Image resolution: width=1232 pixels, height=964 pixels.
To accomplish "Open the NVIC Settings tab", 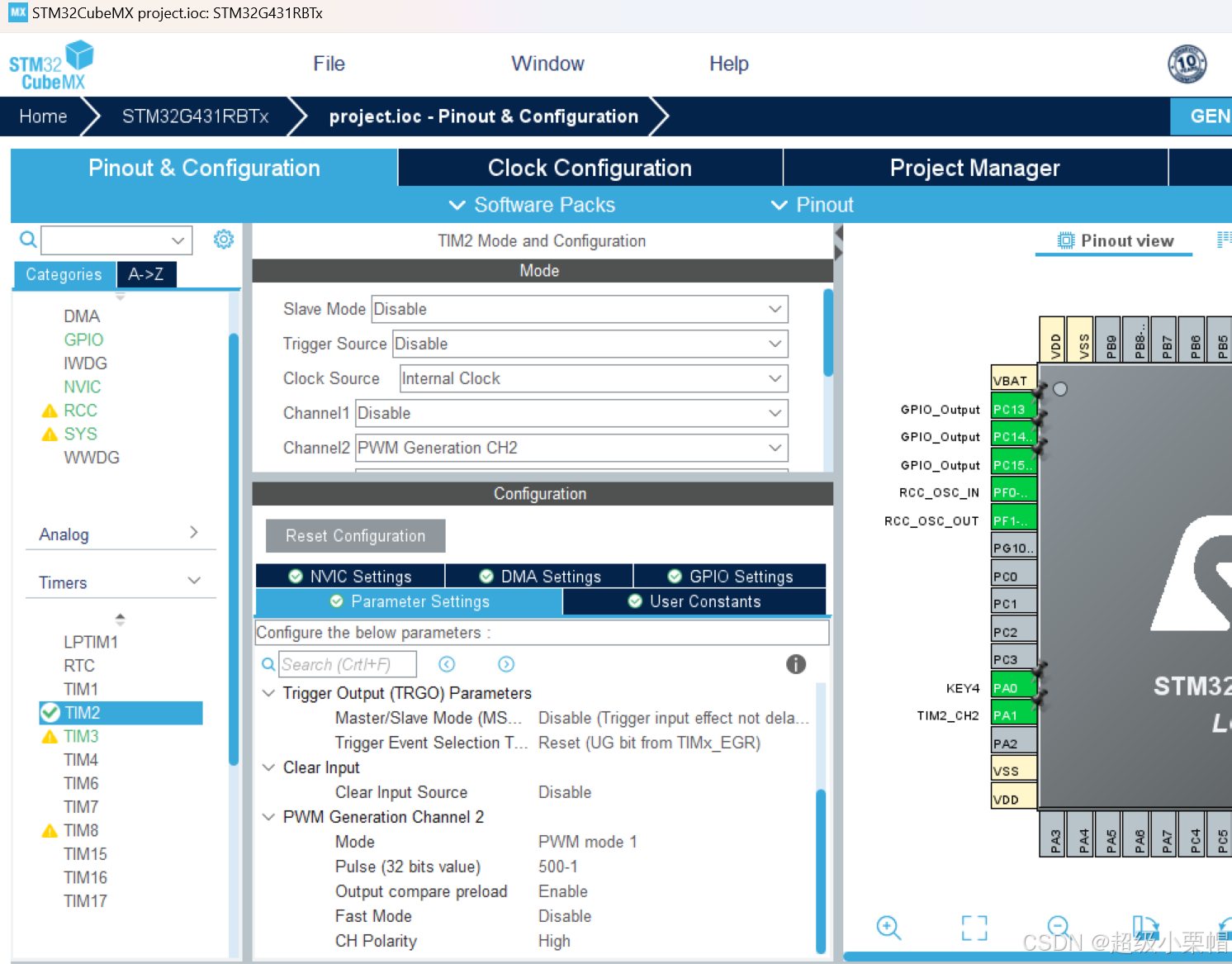I will pyautogui.click(x=350, y=576).
